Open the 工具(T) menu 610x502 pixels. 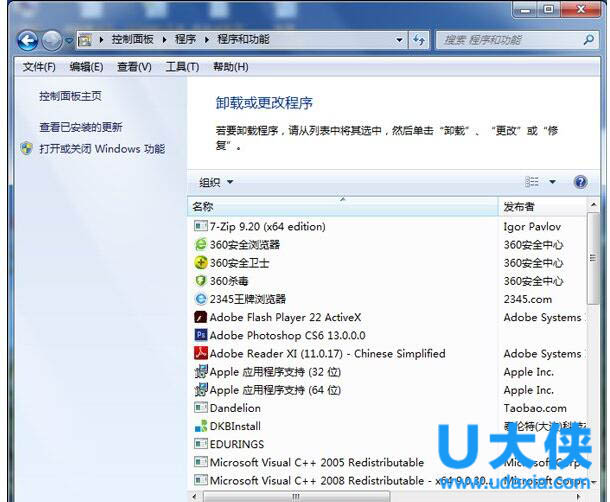tap(182, 67)
